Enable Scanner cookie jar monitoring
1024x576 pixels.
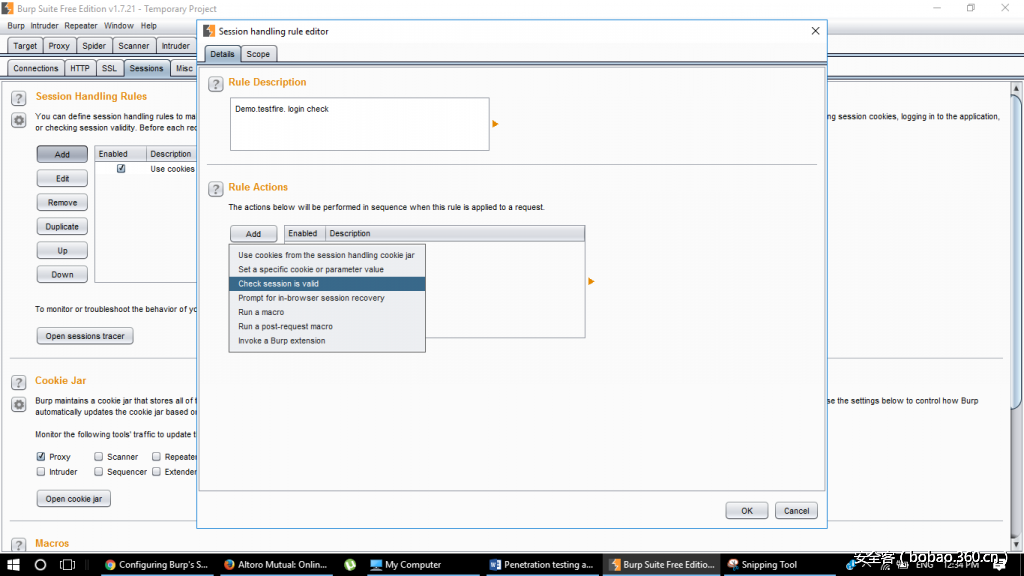pos(99,456)
